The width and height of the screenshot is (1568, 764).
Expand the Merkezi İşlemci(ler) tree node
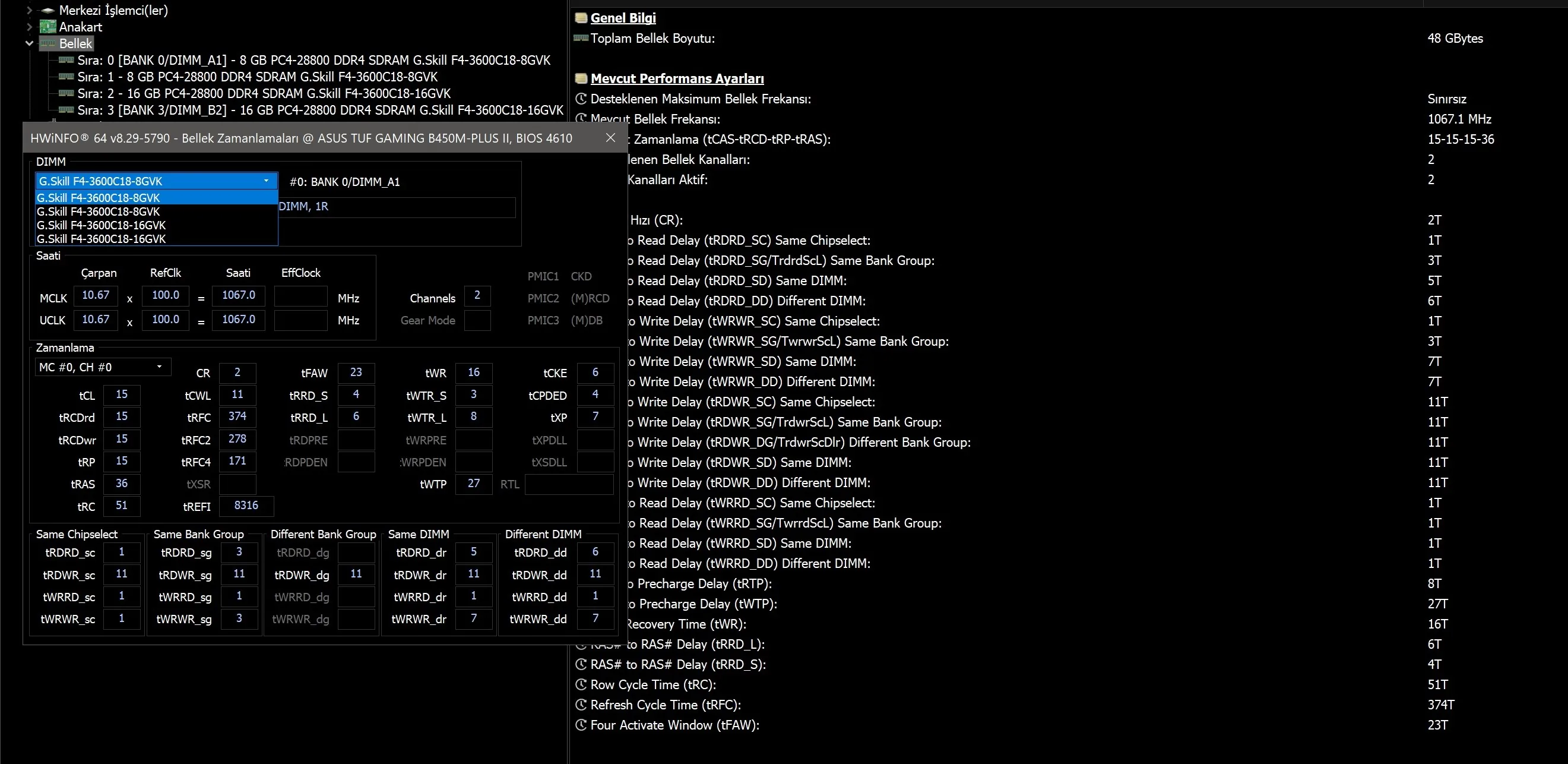(x=29, y=10)
